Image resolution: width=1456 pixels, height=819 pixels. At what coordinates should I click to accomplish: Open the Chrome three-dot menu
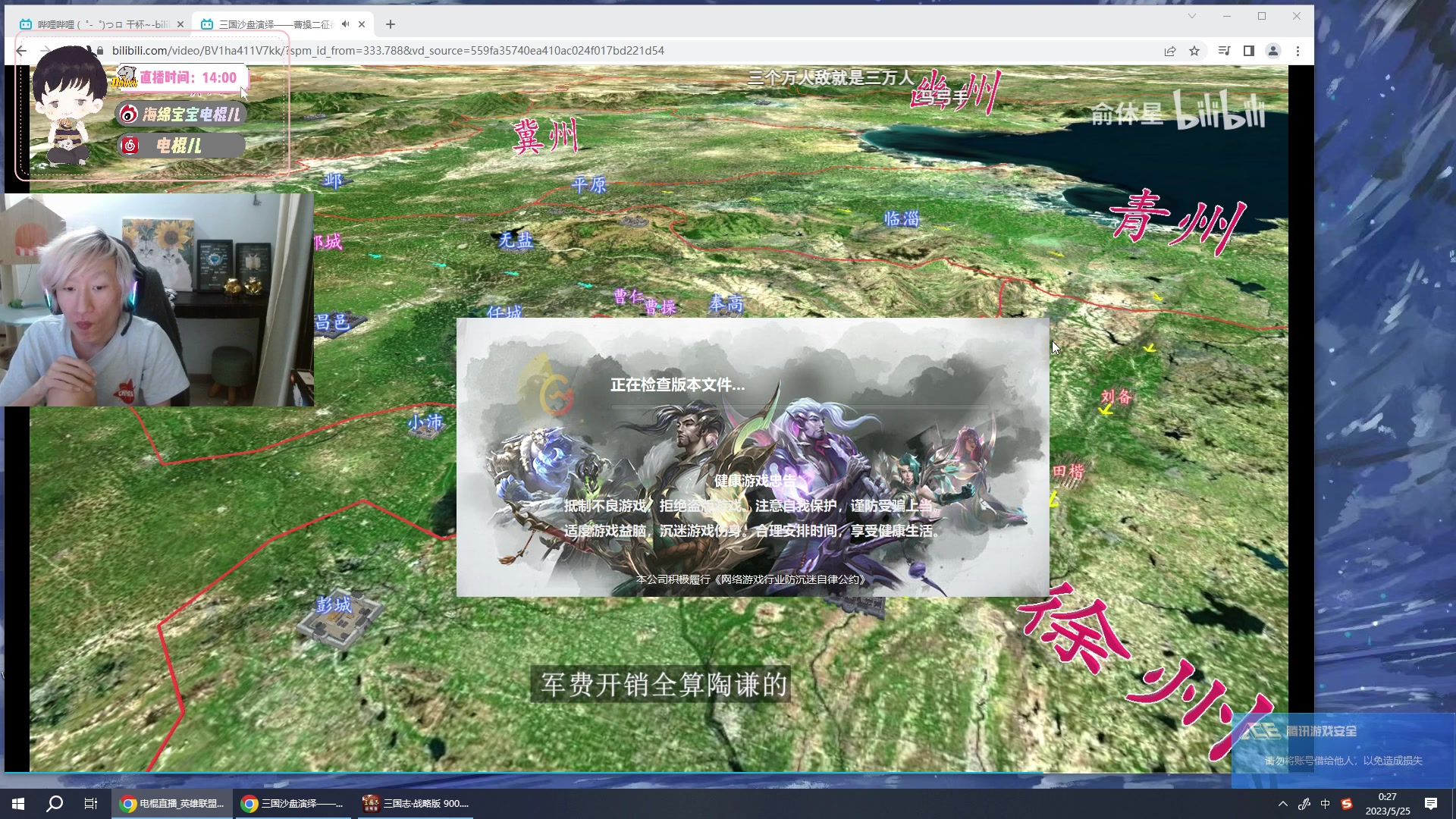pos(1298,51)
